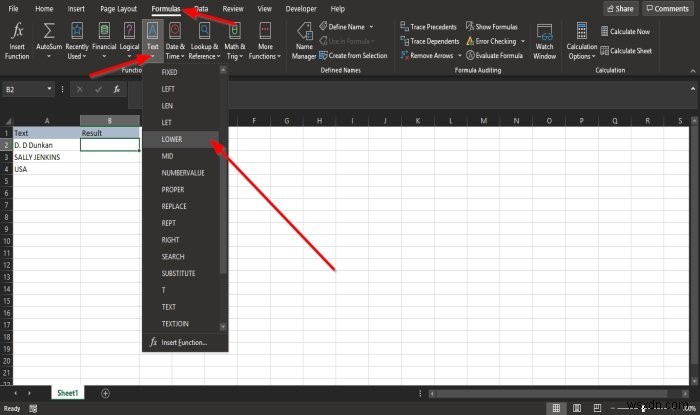The width and height of the screenshot is (700, 415).
Task: Switch to the Review tab
Action: tap(233, 8)
